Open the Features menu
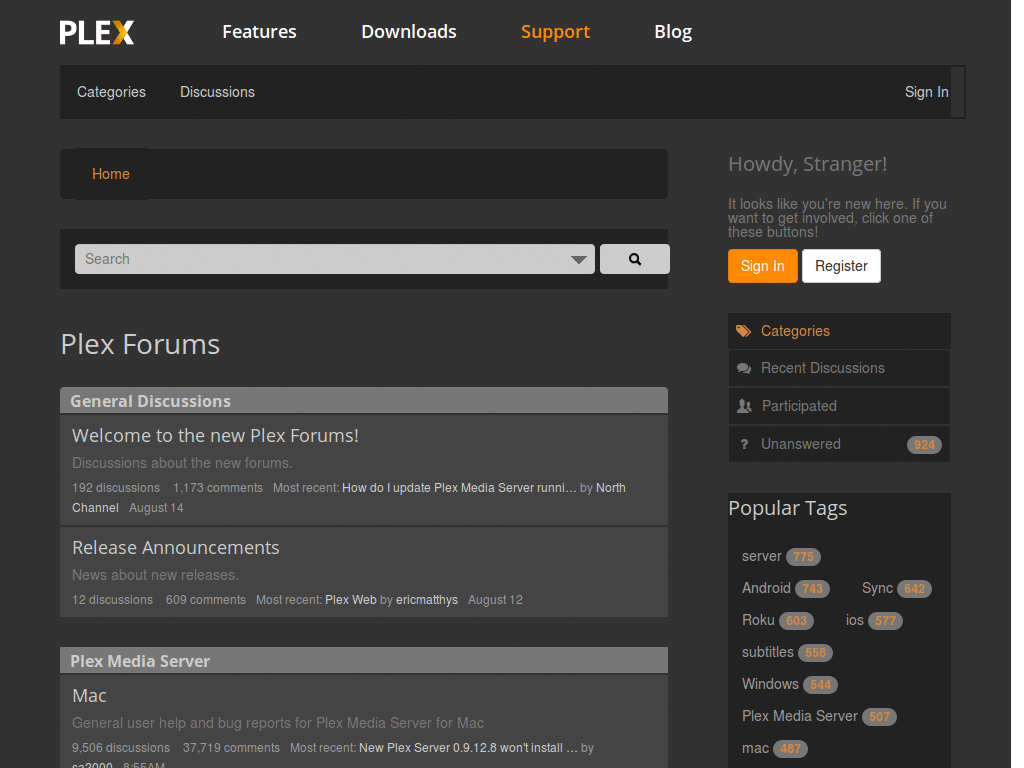Screen dimensions: 1024x768 259,31
